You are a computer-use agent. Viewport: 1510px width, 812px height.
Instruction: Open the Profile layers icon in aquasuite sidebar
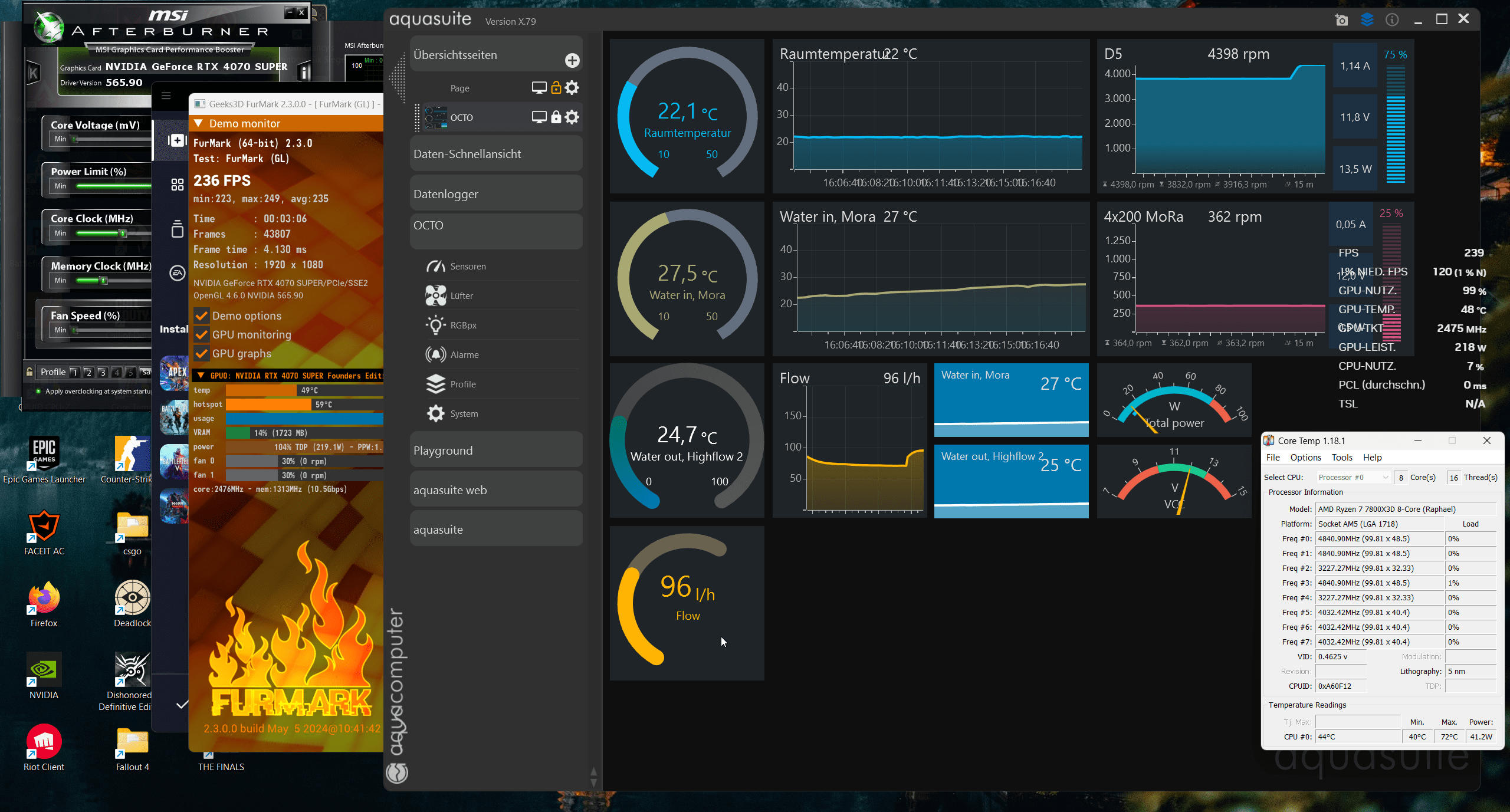435,384
